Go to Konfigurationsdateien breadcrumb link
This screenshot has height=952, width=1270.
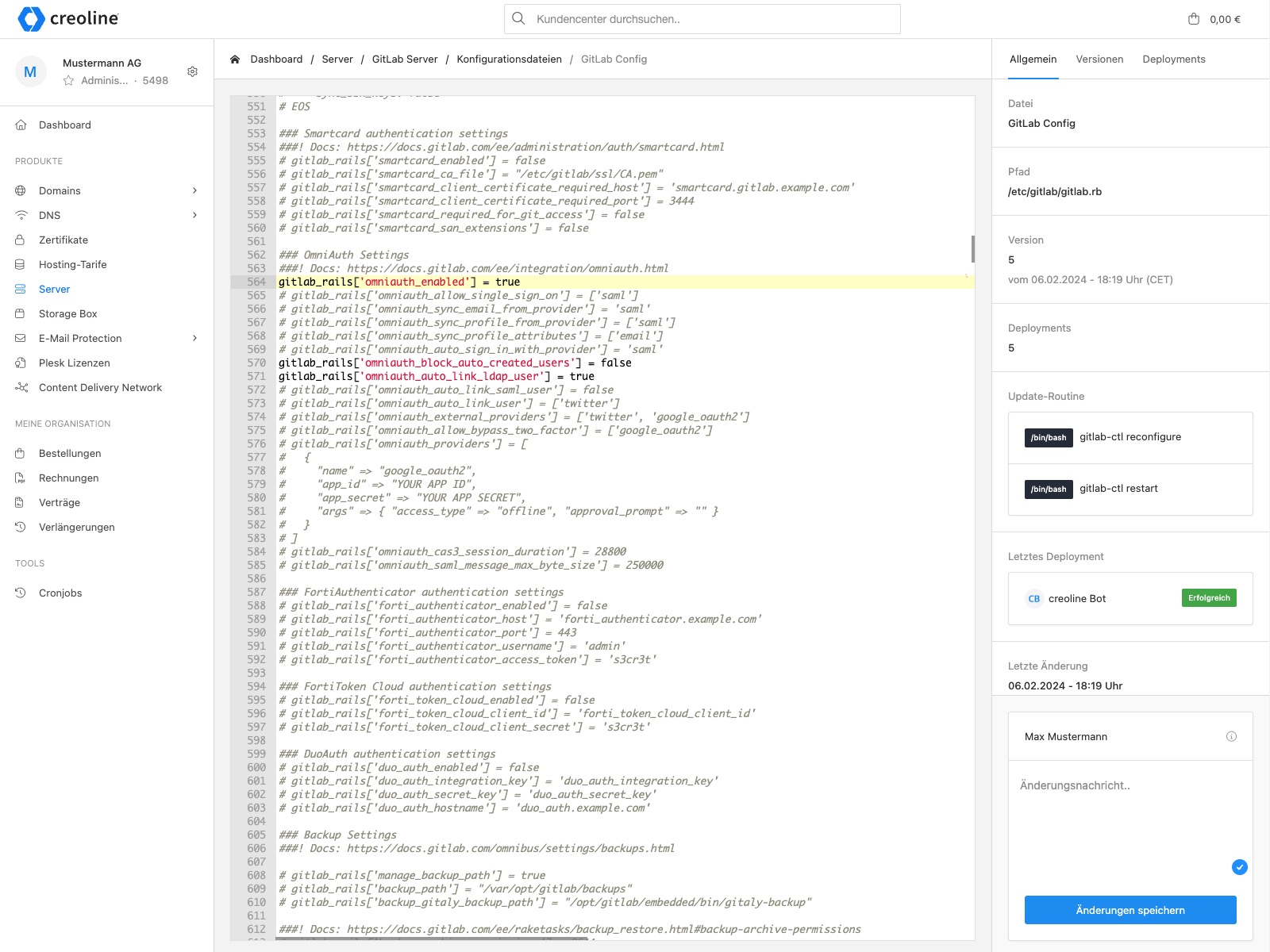click(509, 59)
